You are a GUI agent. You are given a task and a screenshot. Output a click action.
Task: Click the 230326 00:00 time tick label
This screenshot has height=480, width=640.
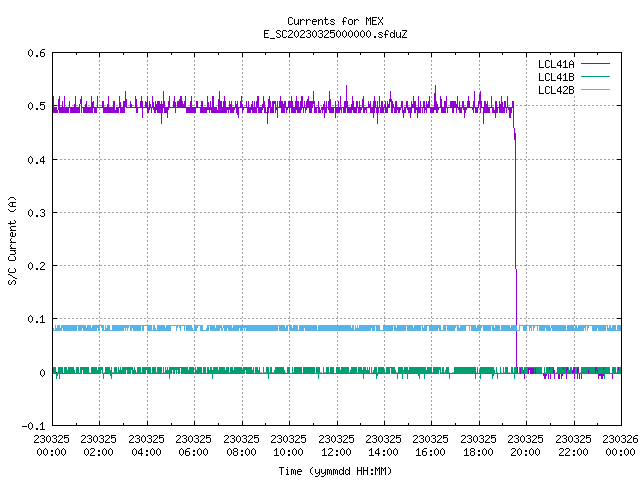pyautogui.click(x=620, y=446)
